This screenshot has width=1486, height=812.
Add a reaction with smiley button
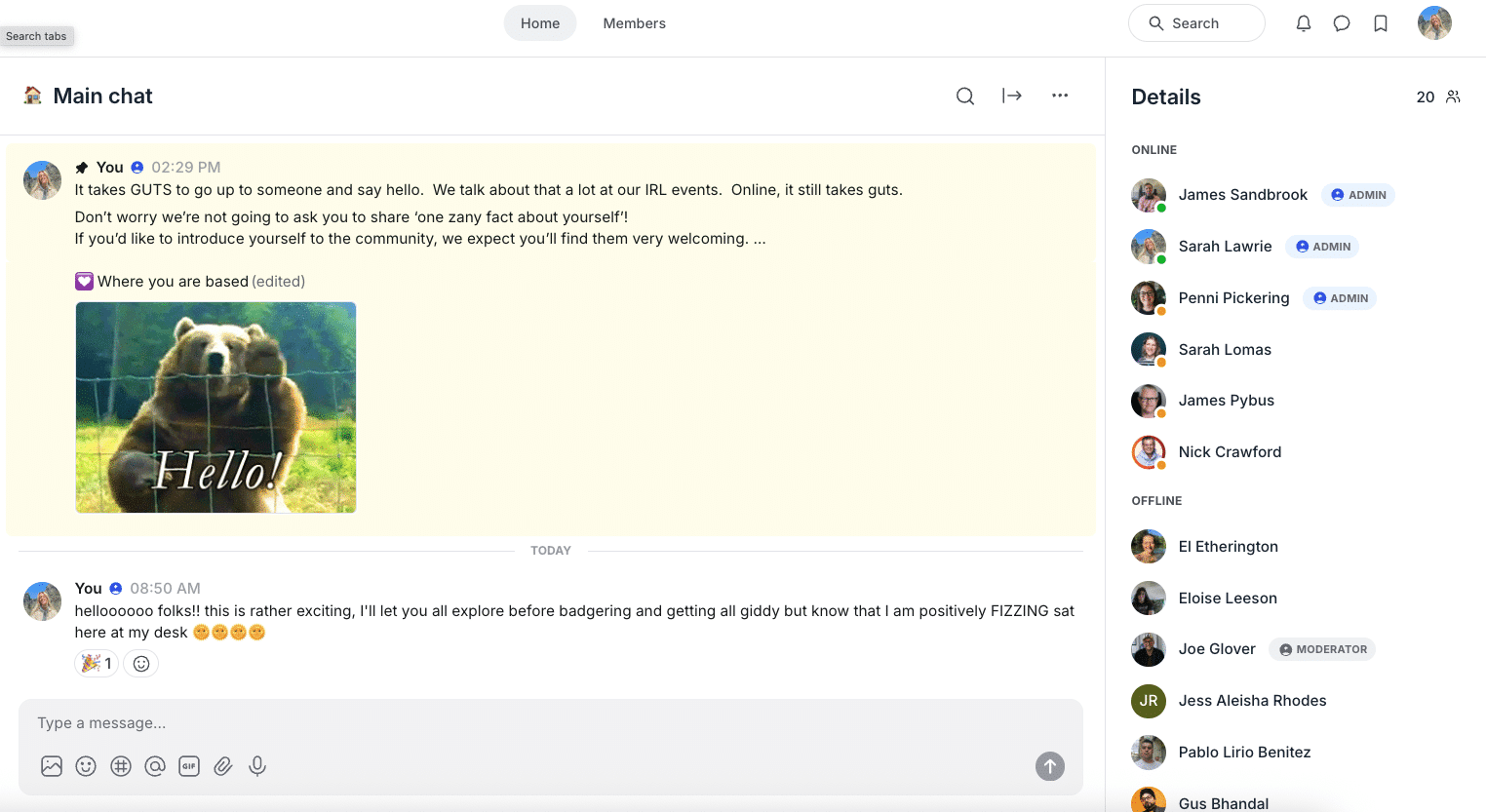[x=141, y=664]
